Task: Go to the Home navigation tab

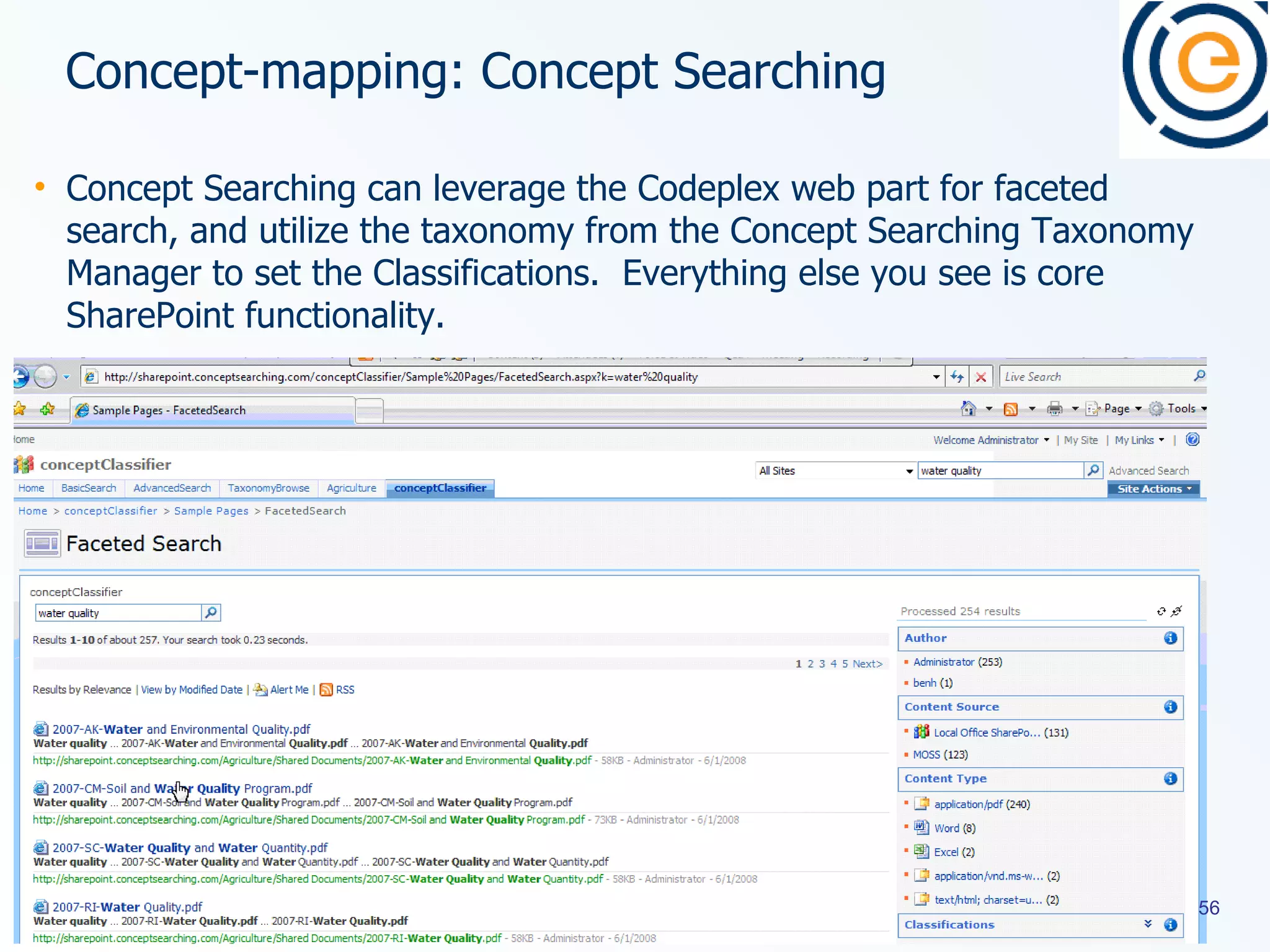Action: coord(32,488)
